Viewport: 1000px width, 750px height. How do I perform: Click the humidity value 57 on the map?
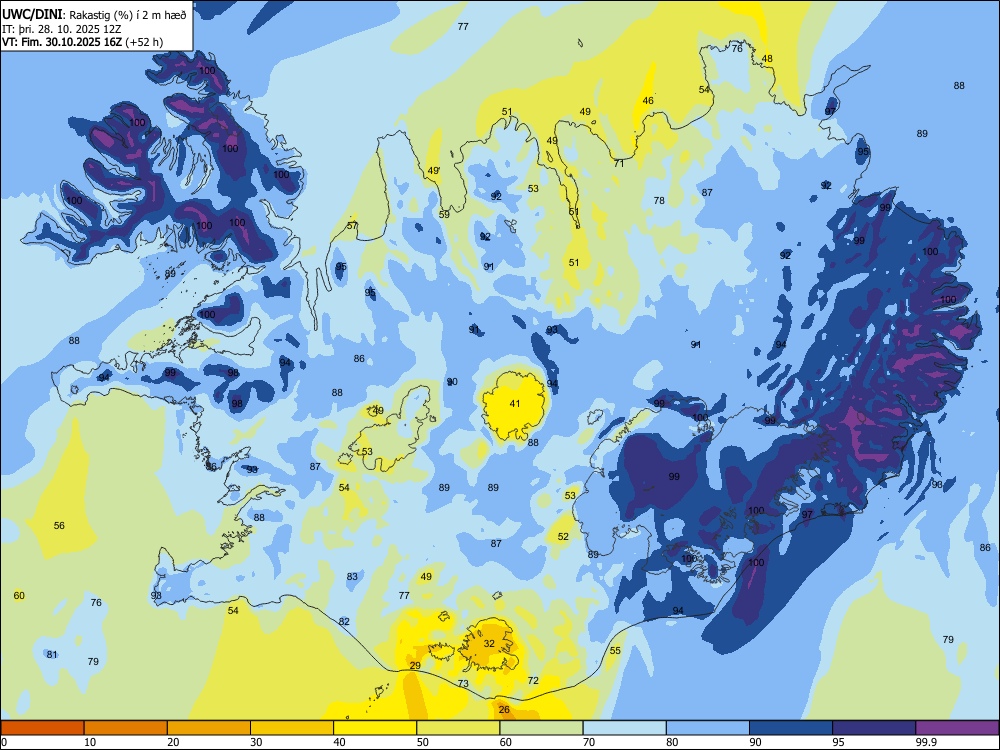tap(352, 225)
